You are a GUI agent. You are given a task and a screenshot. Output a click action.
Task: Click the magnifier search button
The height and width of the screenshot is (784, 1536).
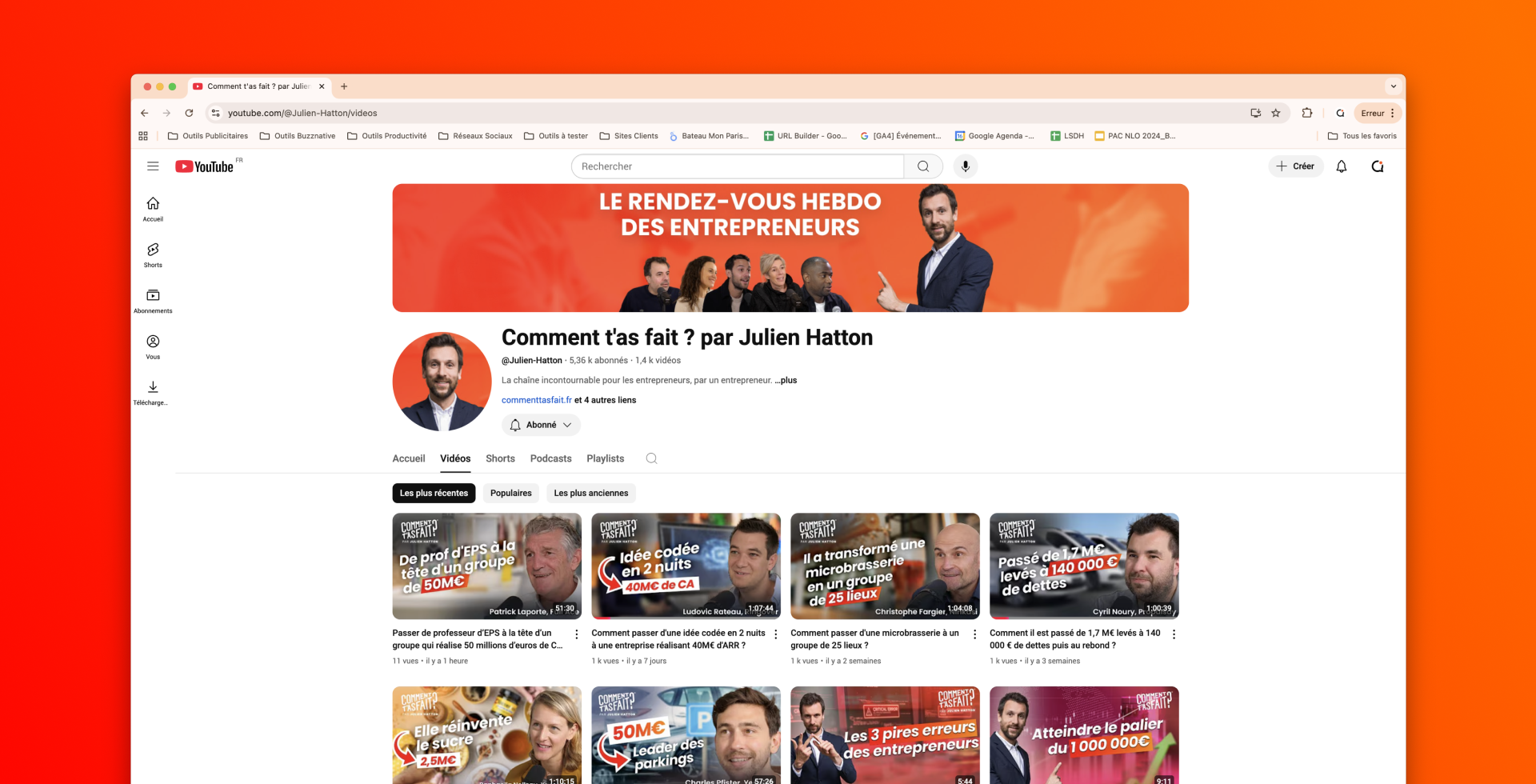(923, 166)
